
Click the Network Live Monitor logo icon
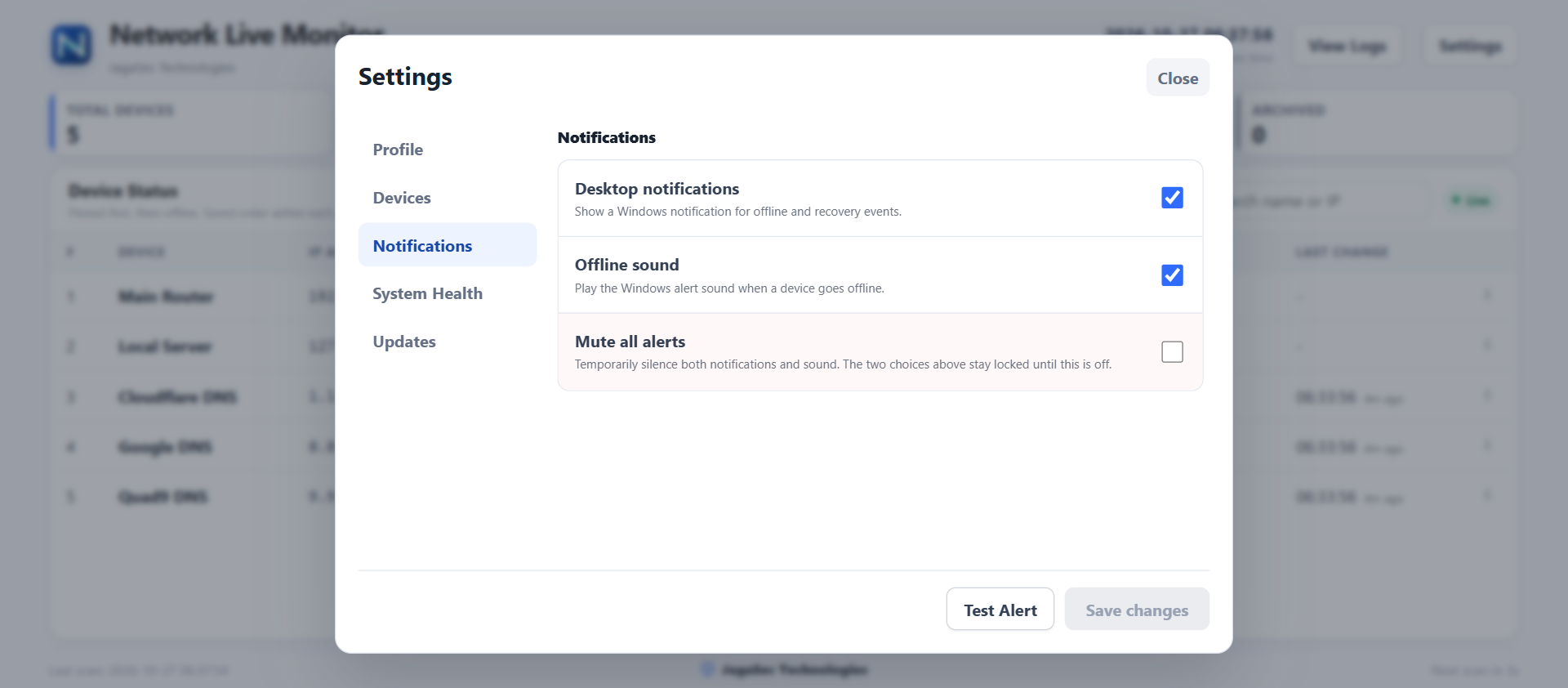tap(72, 45)
